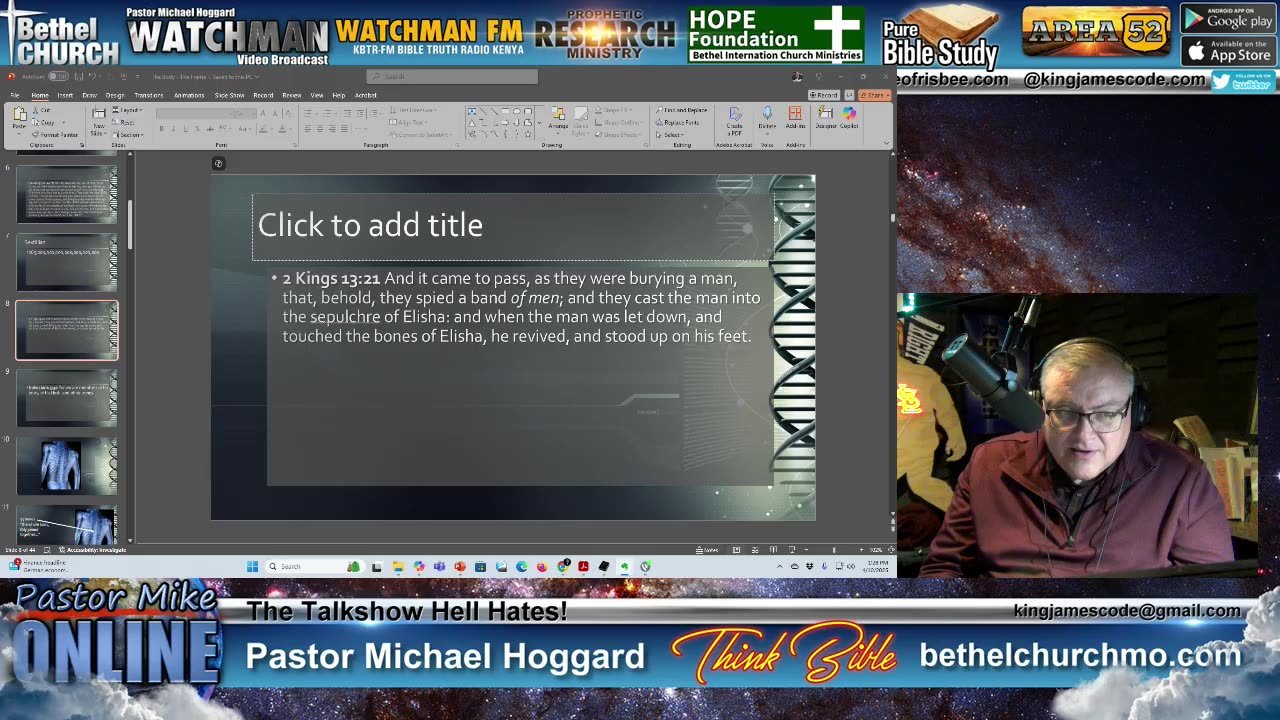Switch to Design tab
1280x720 pixels.
click(115, 95)
